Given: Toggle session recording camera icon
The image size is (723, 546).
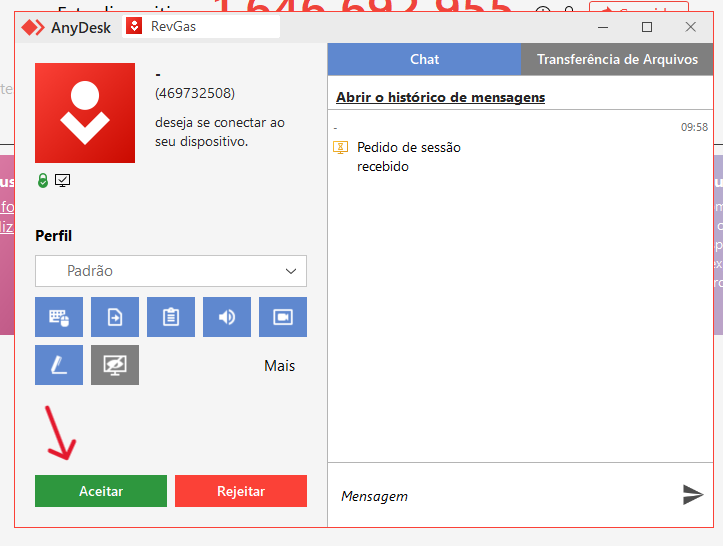Looking at the screenshot, I should point(283,317).
